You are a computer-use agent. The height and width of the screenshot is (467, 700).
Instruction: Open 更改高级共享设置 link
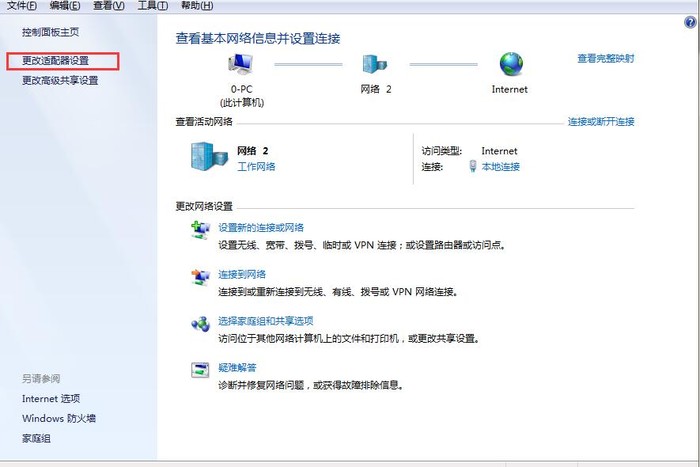[x=60, y=81]
